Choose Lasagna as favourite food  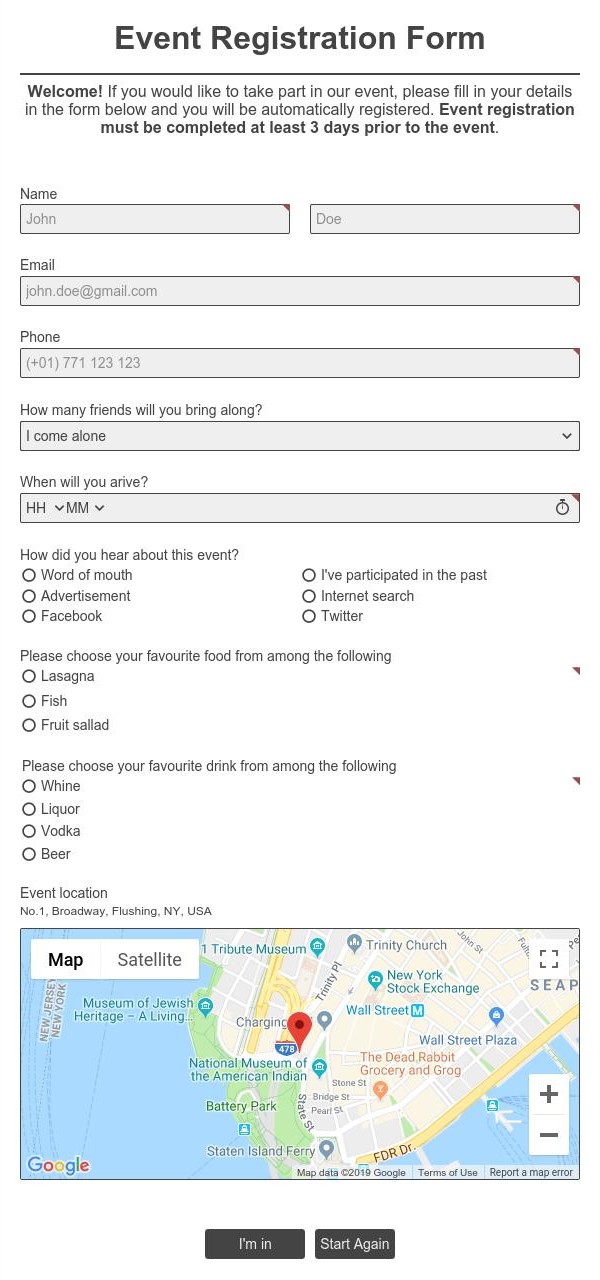pyautogui.click(x=29, y=677)
